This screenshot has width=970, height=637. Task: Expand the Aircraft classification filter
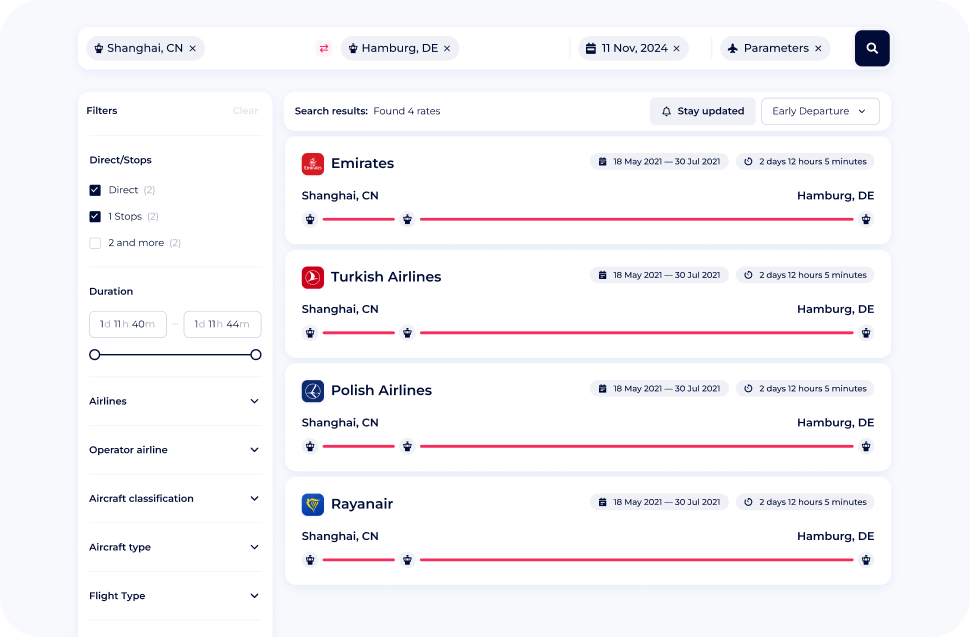[x=175, y=498]
